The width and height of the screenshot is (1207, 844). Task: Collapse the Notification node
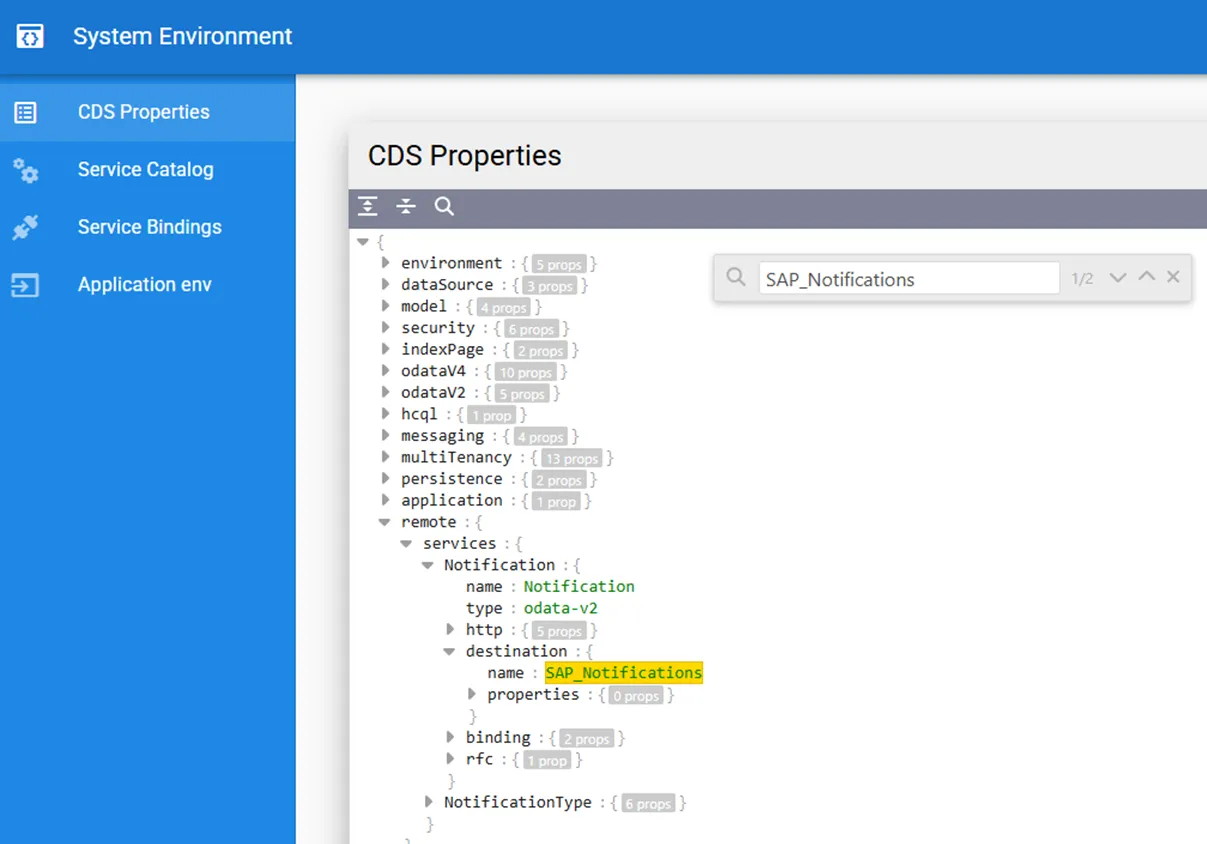(x=428, y=564)
